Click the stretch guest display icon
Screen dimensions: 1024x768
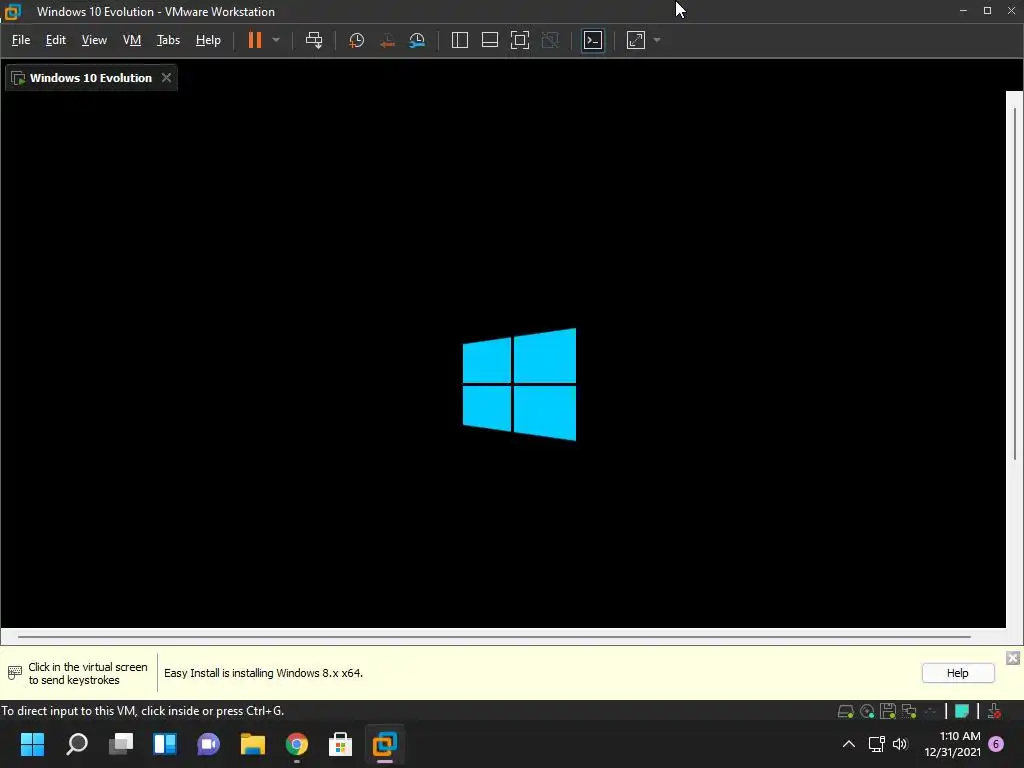click(x=635, y=40)
